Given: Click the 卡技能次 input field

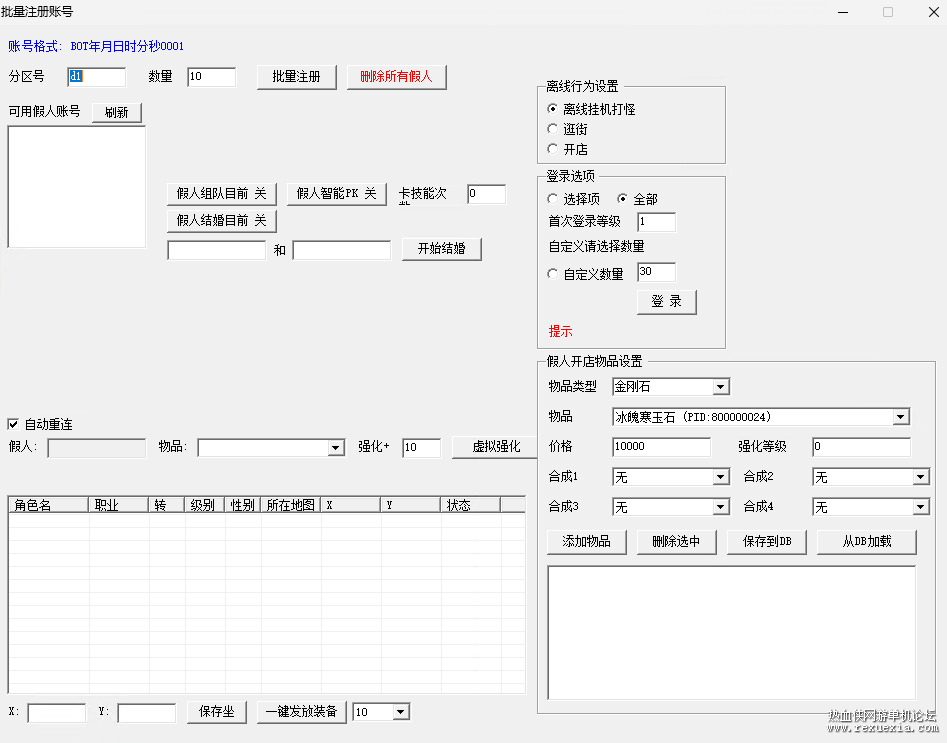Looking at the screenshot, I should coord(486,194).
